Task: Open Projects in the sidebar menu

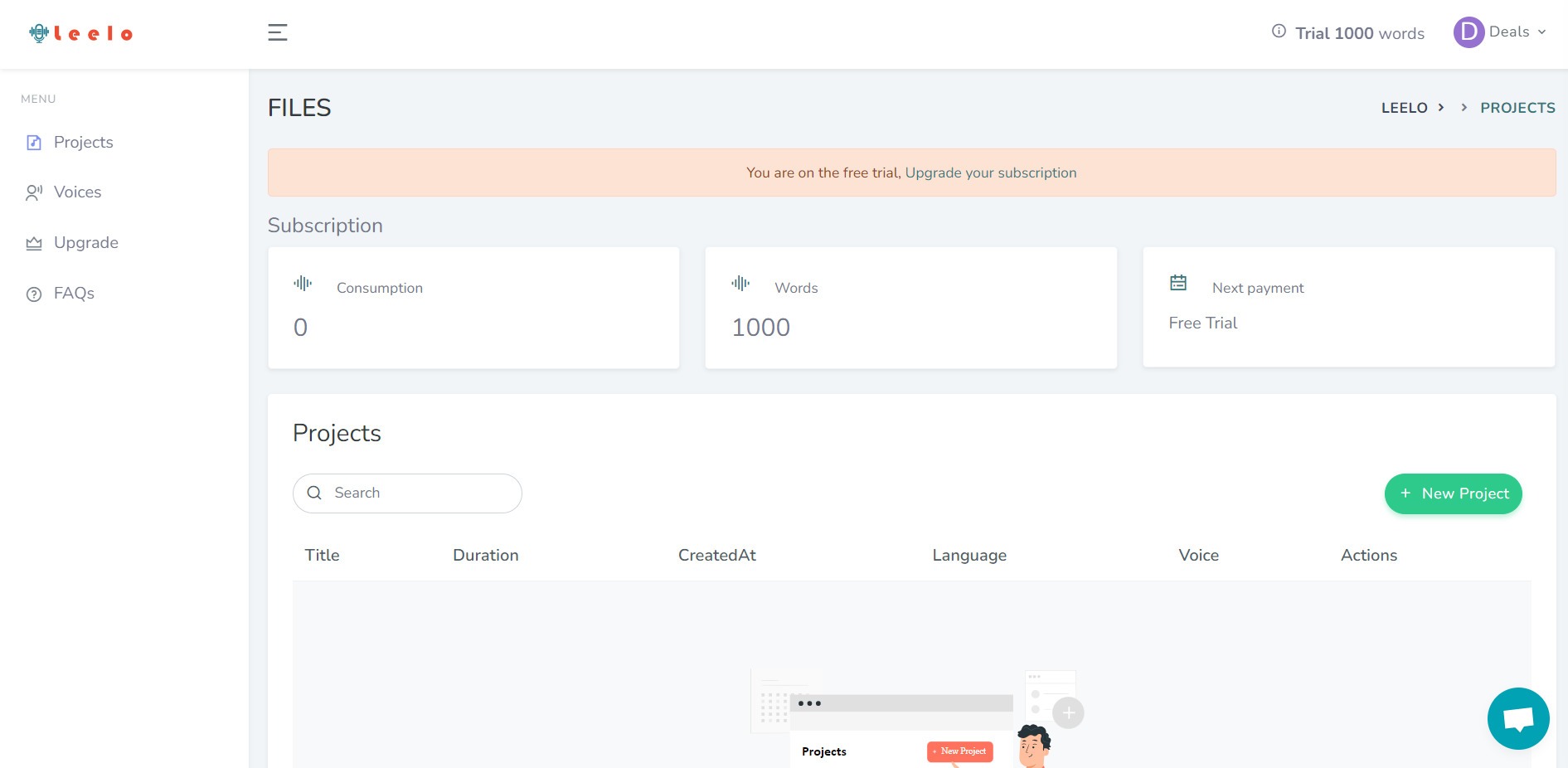Action: [83, 142]
